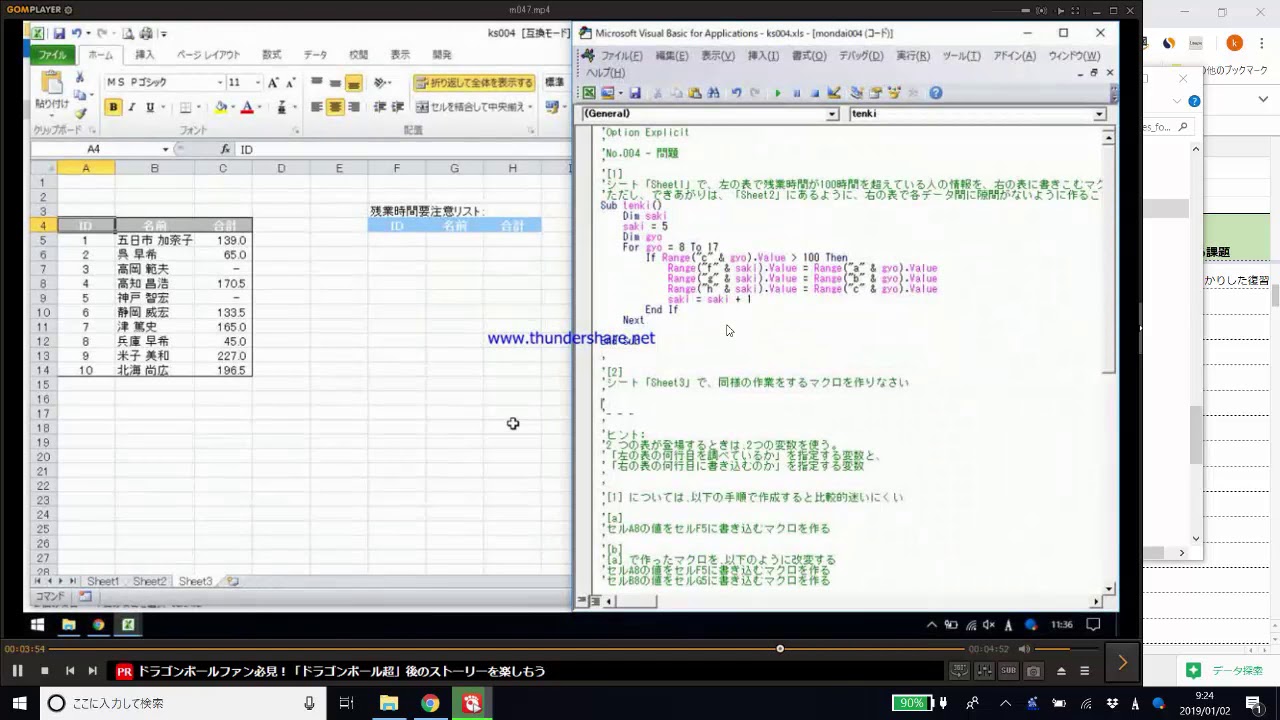Open the VBA Find binoculars tool
This screenshot has height=720, width=1280.
(x=714, y=93)
